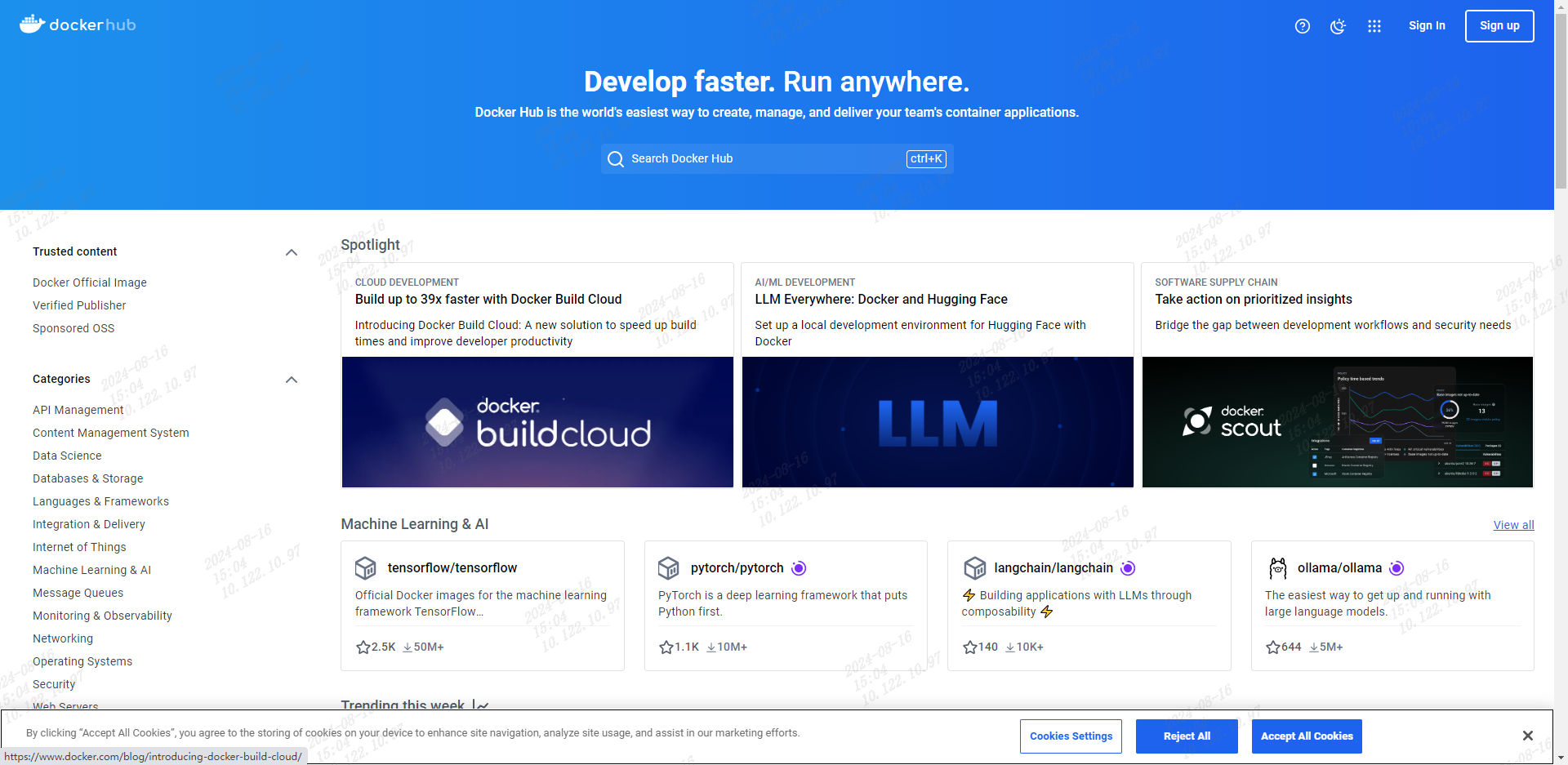Select the Networking category

click(63, 638)
